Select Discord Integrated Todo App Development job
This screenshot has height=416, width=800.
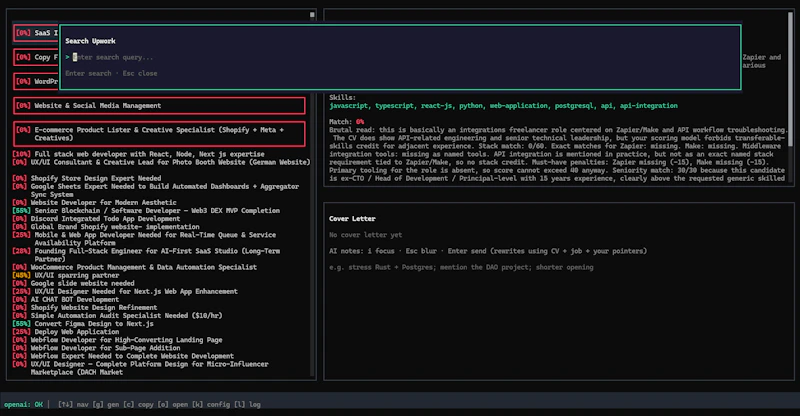coord(96,219)
